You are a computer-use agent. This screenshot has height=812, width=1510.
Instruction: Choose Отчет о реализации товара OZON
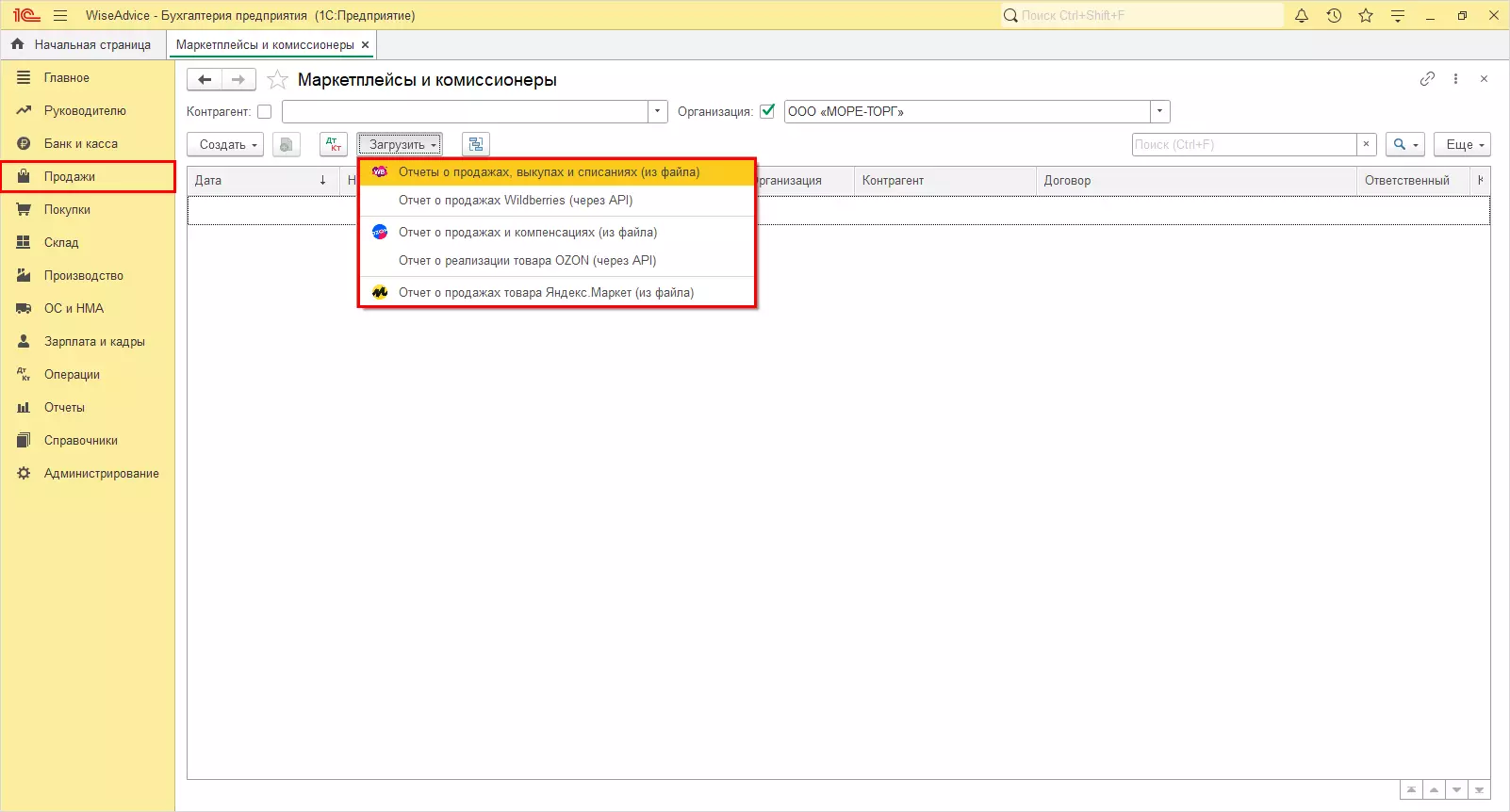(557, 260)
